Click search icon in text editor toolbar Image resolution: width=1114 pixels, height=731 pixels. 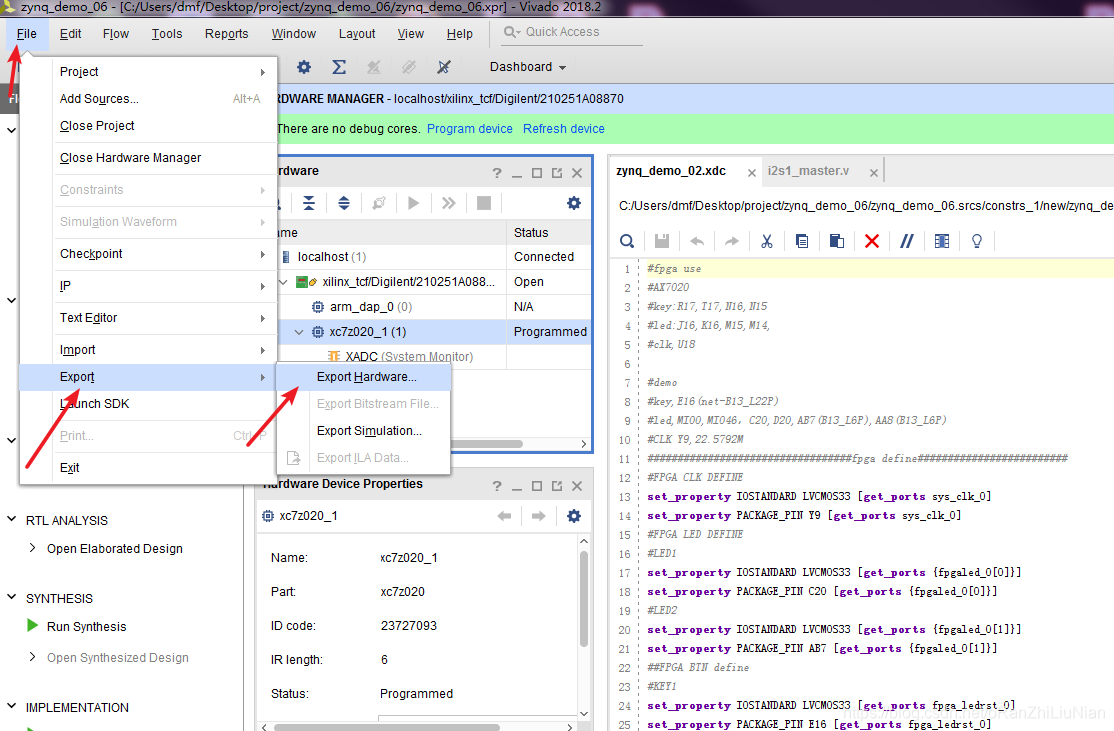(627, 241)
